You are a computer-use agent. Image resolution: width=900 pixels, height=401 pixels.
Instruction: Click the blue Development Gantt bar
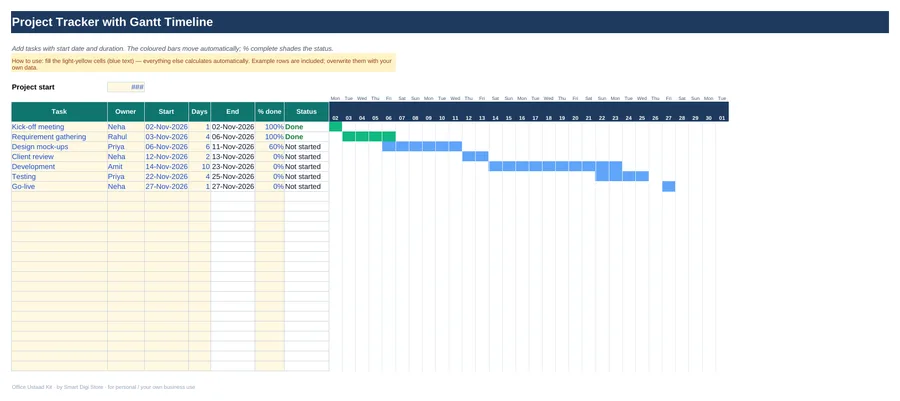tap(555, 166)
